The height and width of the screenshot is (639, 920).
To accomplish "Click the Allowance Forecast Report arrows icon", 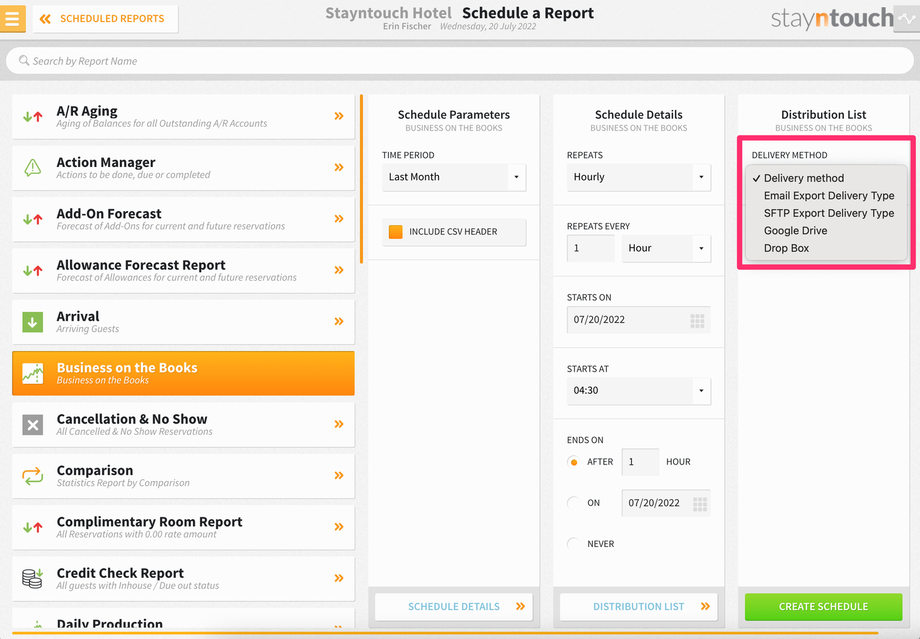I will [x=33, y=271].
